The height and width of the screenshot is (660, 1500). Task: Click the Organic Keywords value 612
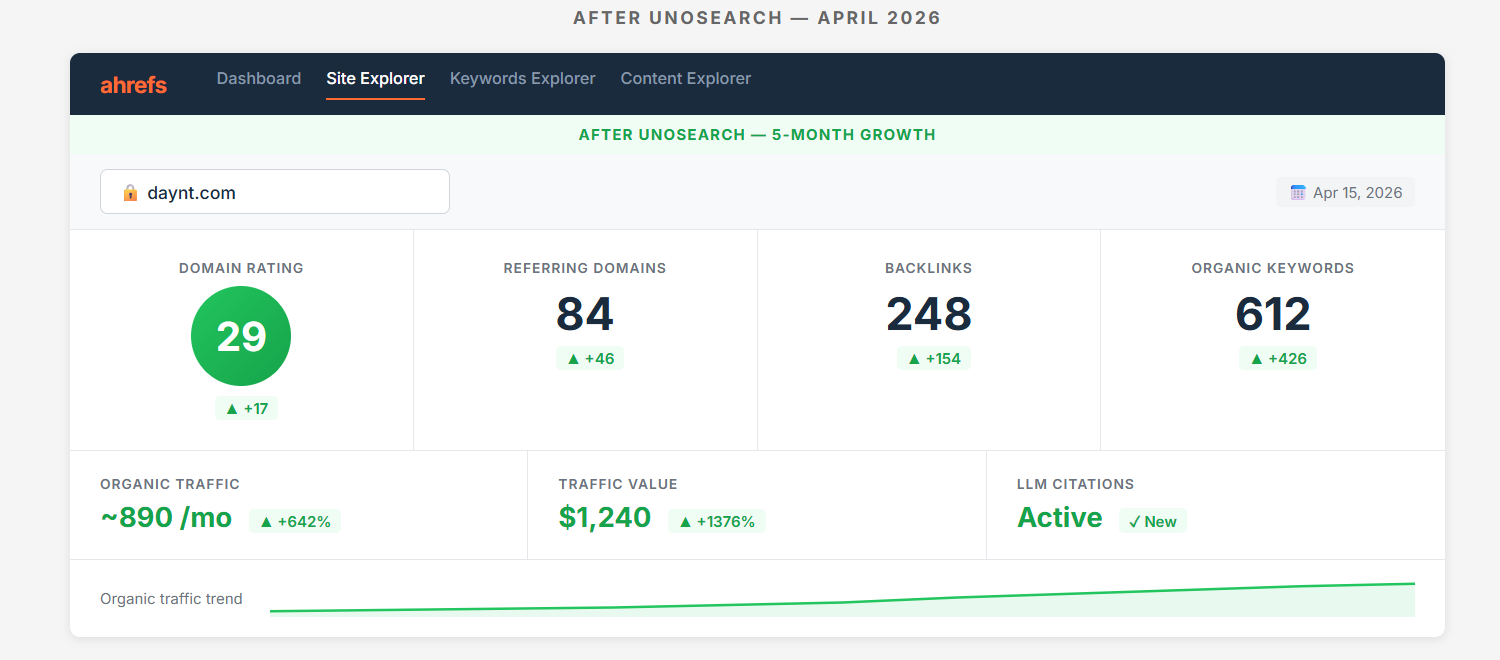[1273, 314]
